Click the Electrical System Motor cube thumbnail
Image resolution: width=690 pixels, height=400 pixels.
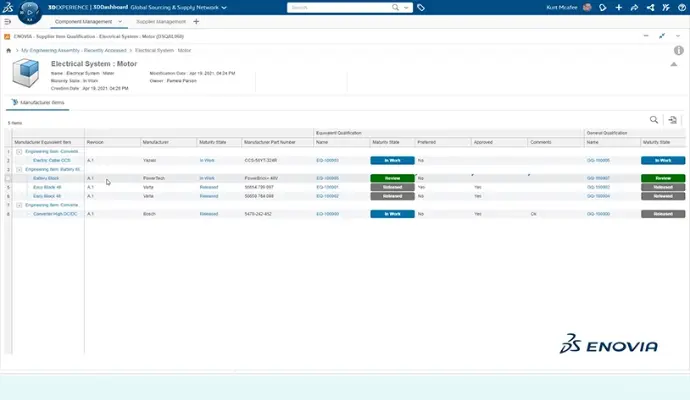point(26,73)
